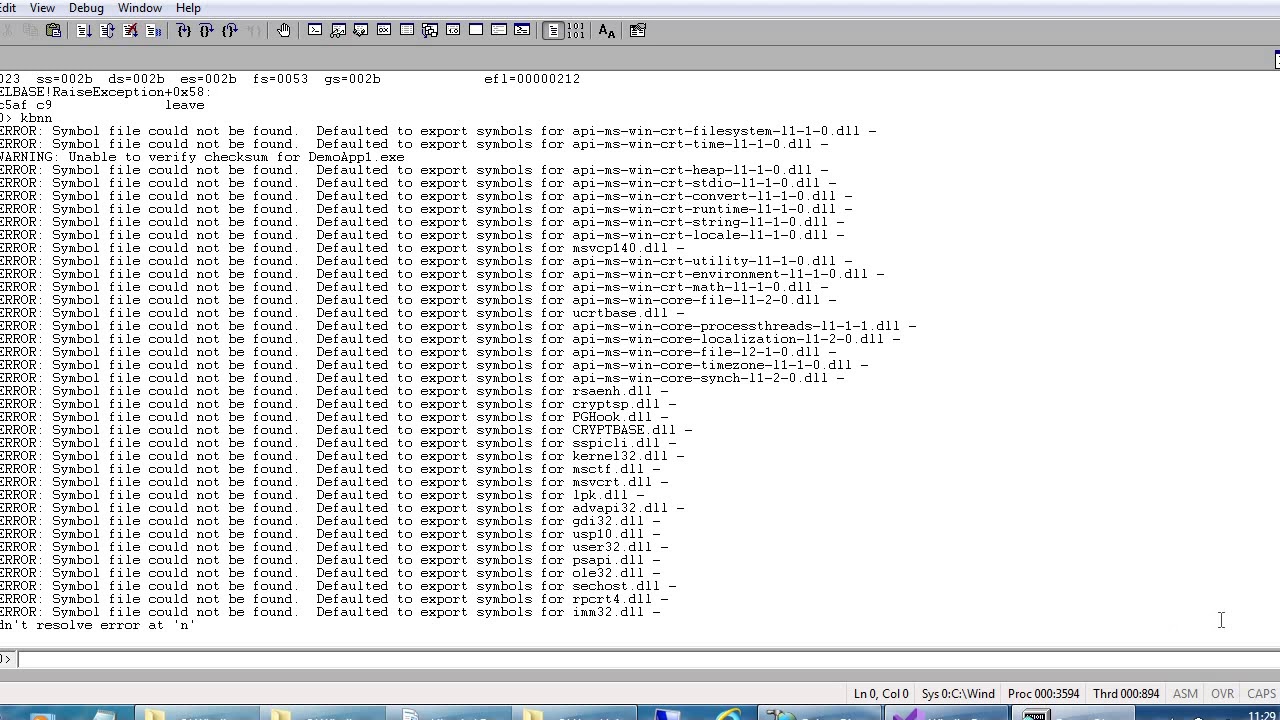This screenshot has height=720, width=1280.
Task: Click the line mentioning user32.dll
Action: 334,547
